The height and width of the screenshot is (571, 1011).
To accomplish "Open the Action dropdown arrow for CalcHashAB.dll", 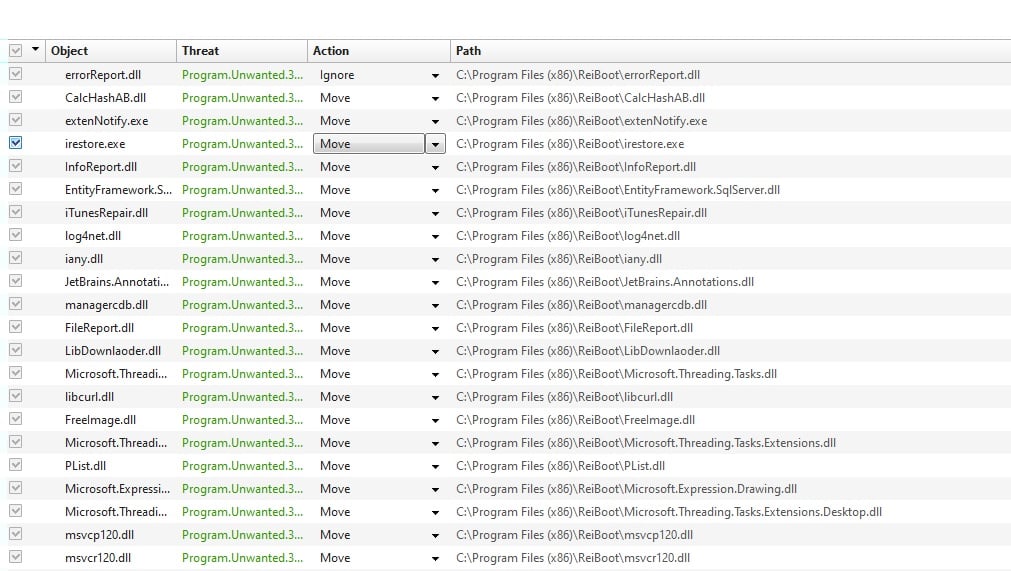I will (435, 98).
